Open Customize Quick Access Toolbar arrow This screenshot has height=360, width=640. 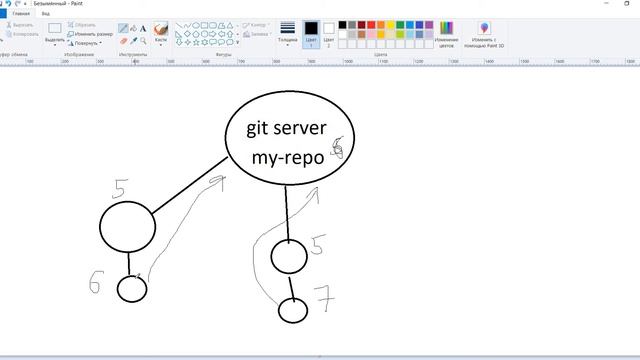[x=26, y=4]
